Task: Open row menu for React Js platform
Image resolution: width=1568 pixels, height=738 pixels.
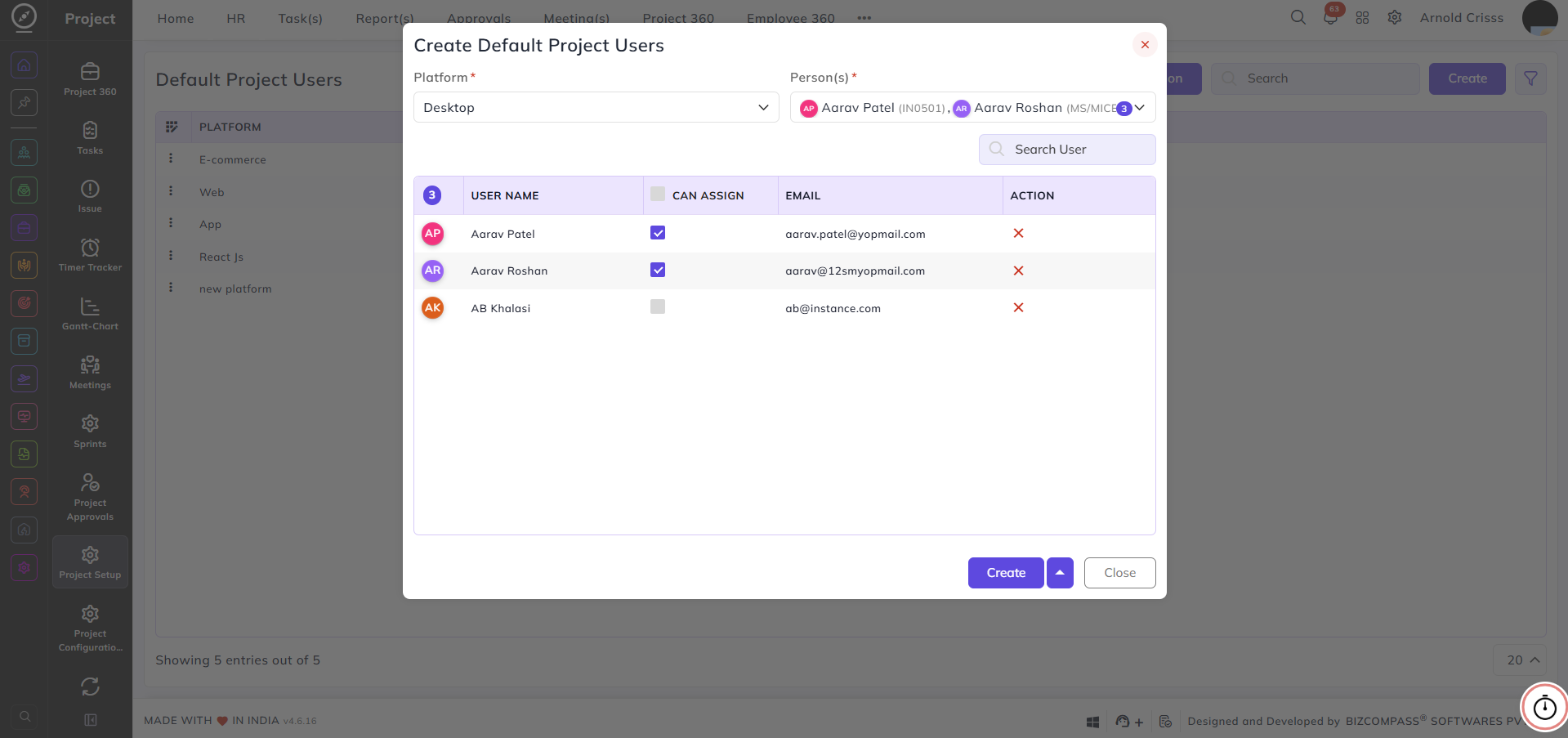Action: pos(171,255)
